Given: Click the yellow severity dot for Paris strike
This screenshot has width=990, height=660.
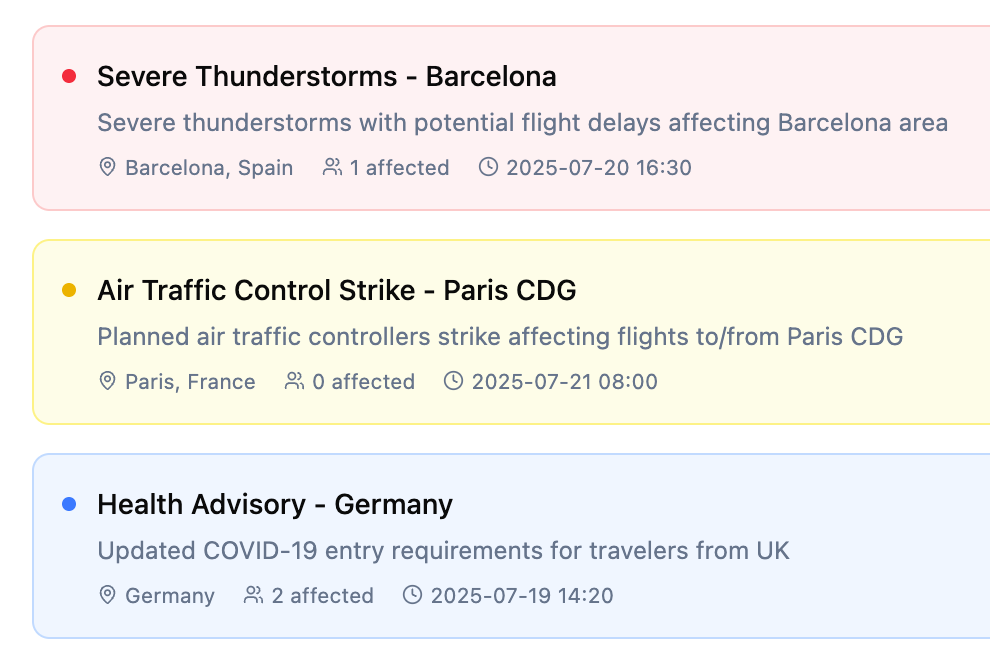Looking at the screenshot, I should (x=69, y=291).
